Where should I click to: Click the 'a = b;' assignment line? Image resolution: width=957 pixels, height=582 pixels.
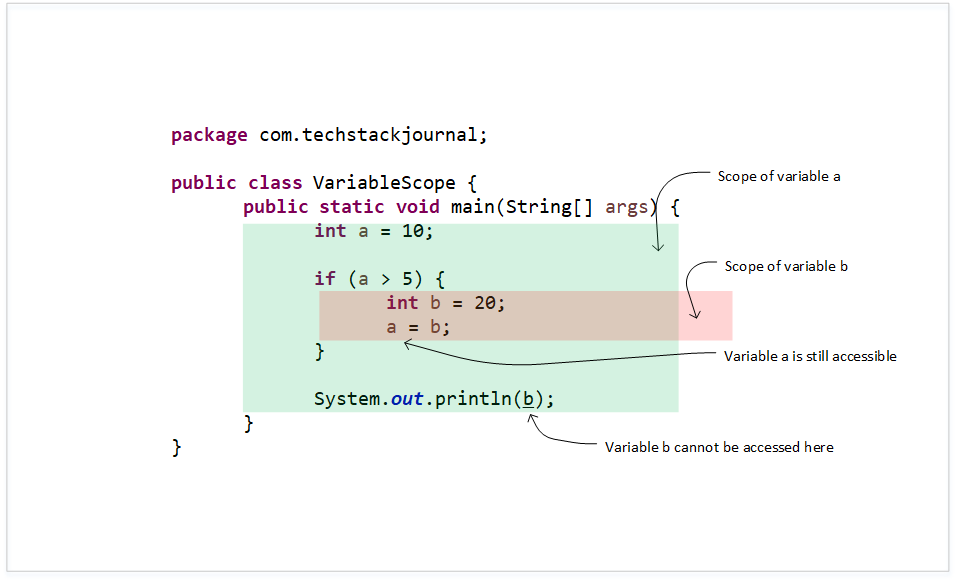tap(418, 327)
